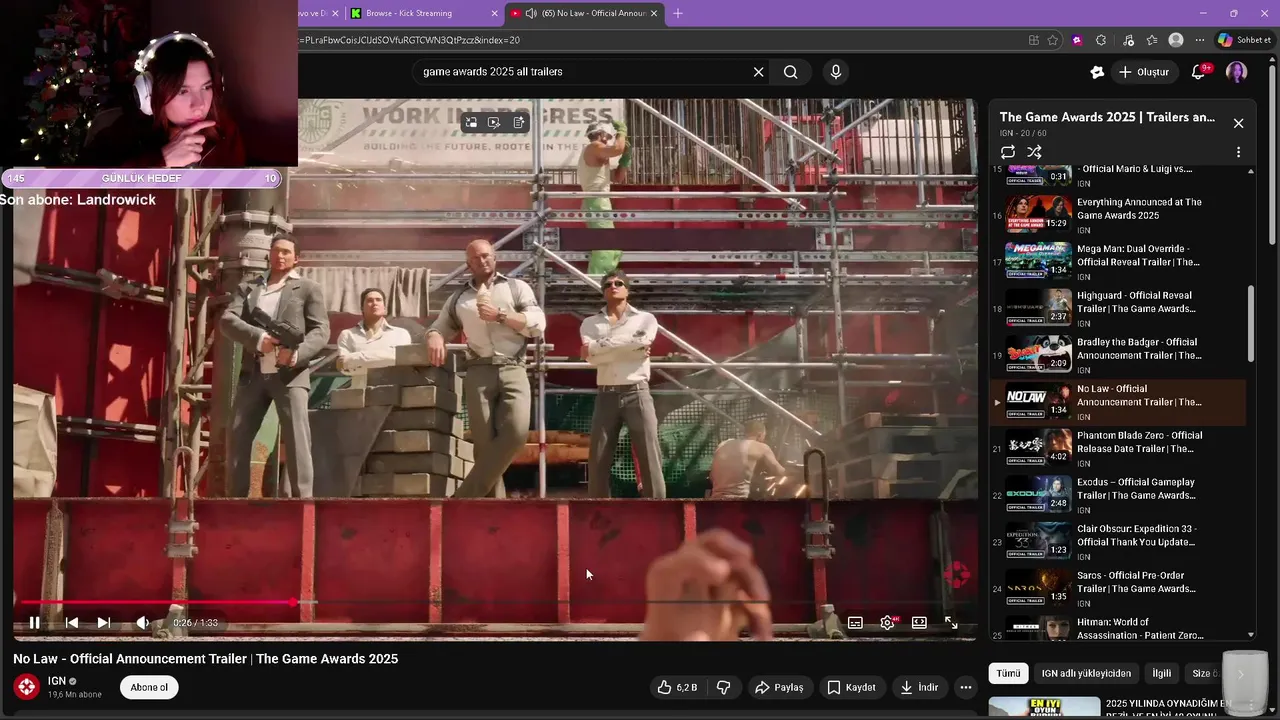Select Saros Official Pre-Order Trailer
The height and width of the screenshot is (720, 1280).
click(1118, 589)
